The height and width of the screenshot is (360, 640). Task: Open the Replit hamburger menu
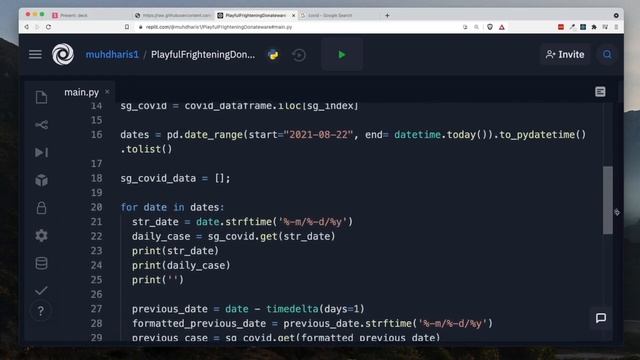pos(35,54)
